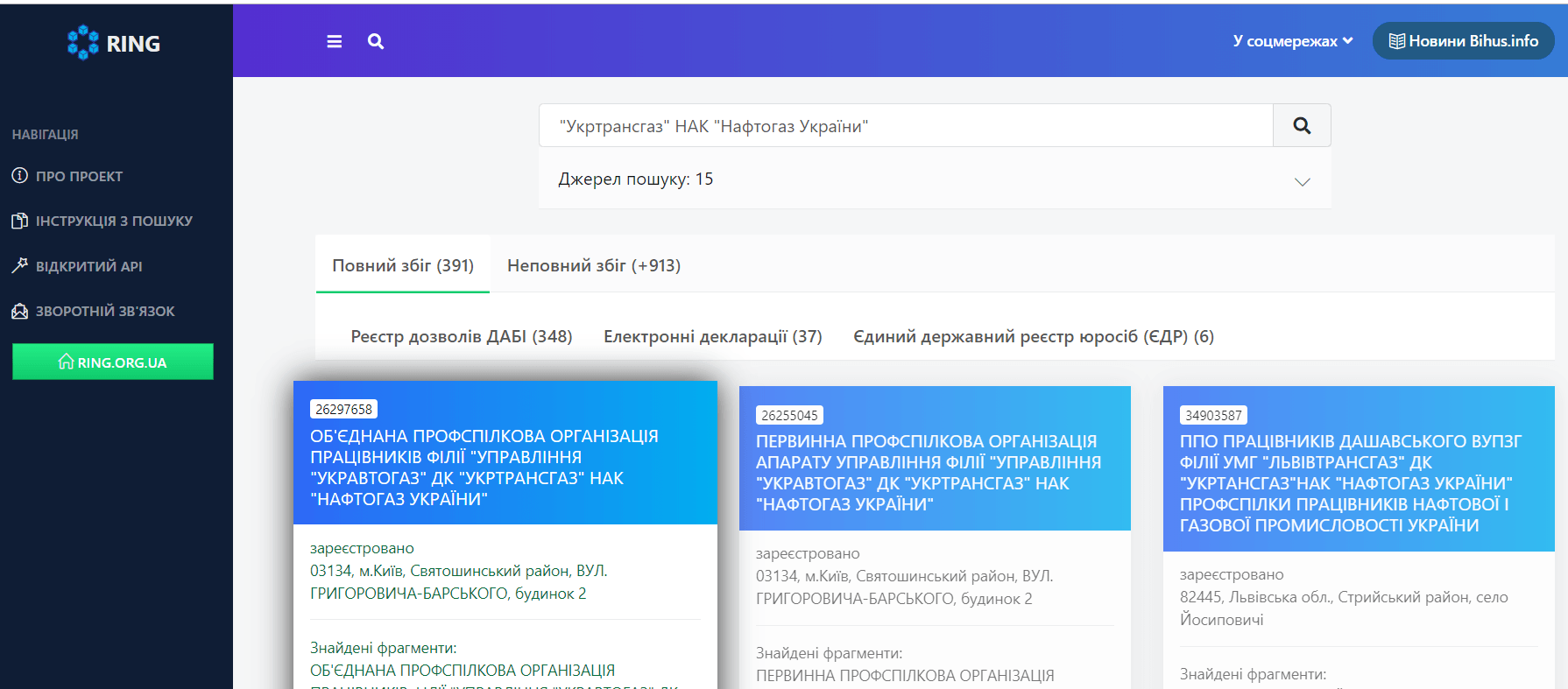The height and width of the screenshot is (689, 1568).
Task: Click the RING logo
Action: tap(114, 42)
